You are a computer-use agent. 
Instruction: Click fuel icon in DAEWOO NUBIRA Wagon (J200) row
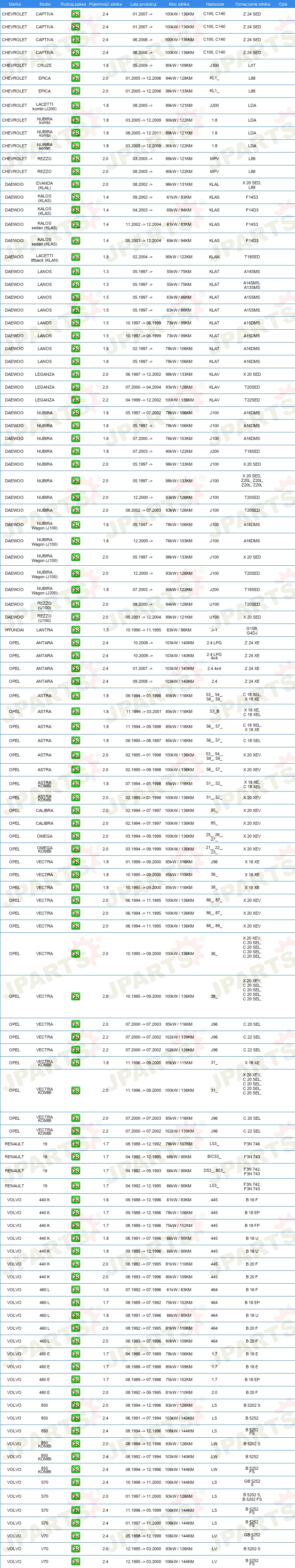[x=75, y=590]
